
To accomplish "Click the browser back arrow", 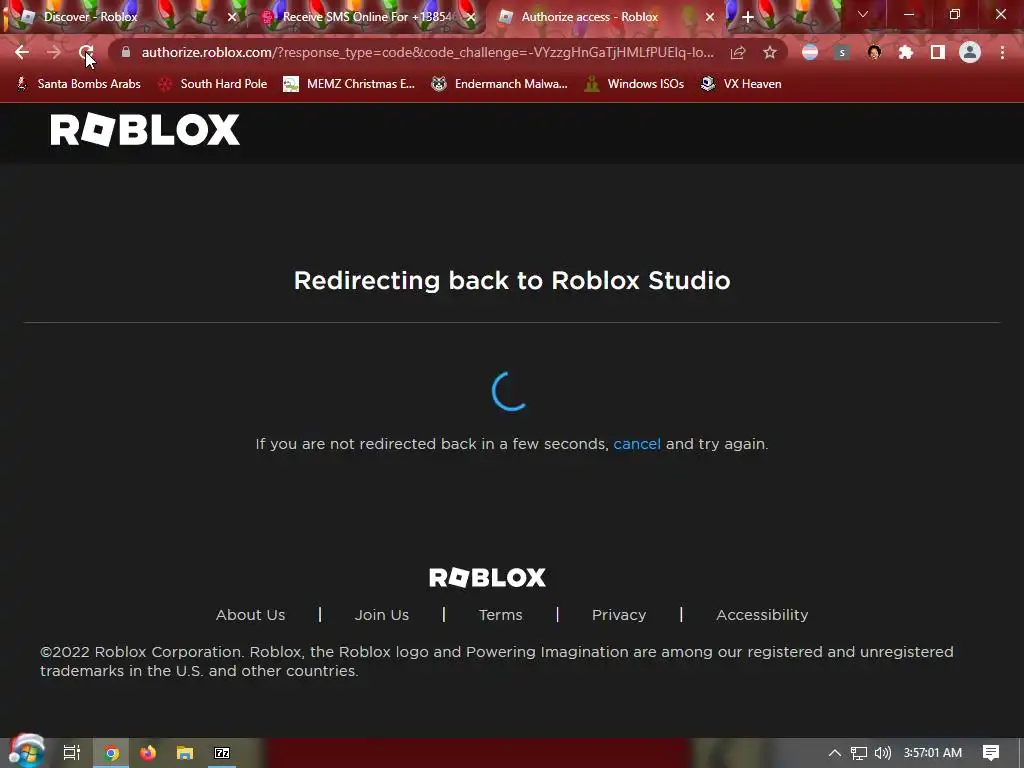I will point(22,52).
